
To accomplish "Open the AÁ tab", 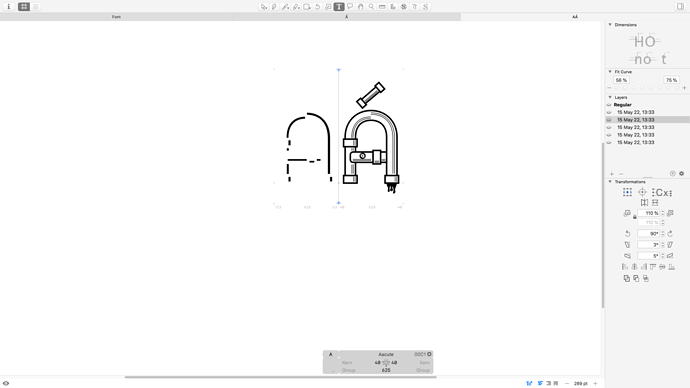I will [575, 17].
